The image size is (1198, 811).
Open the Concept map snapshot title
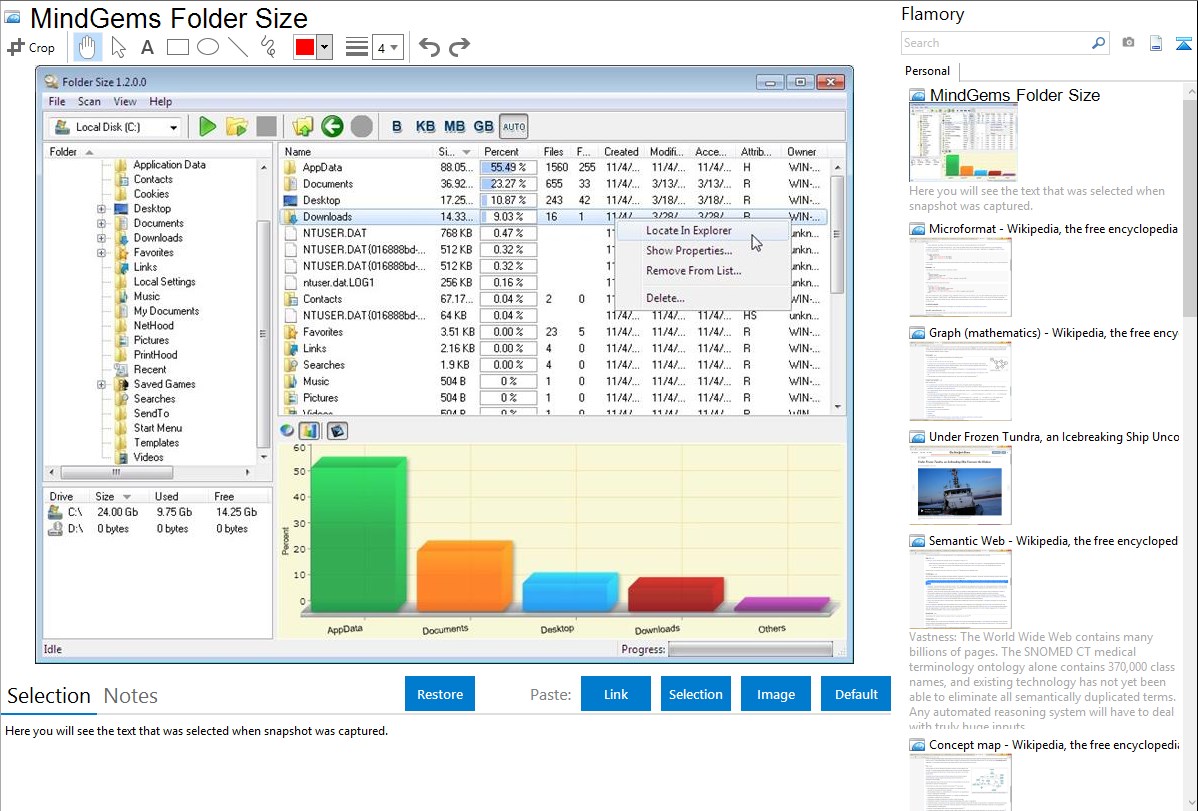pyautogui.click(x=1054, y=745)
